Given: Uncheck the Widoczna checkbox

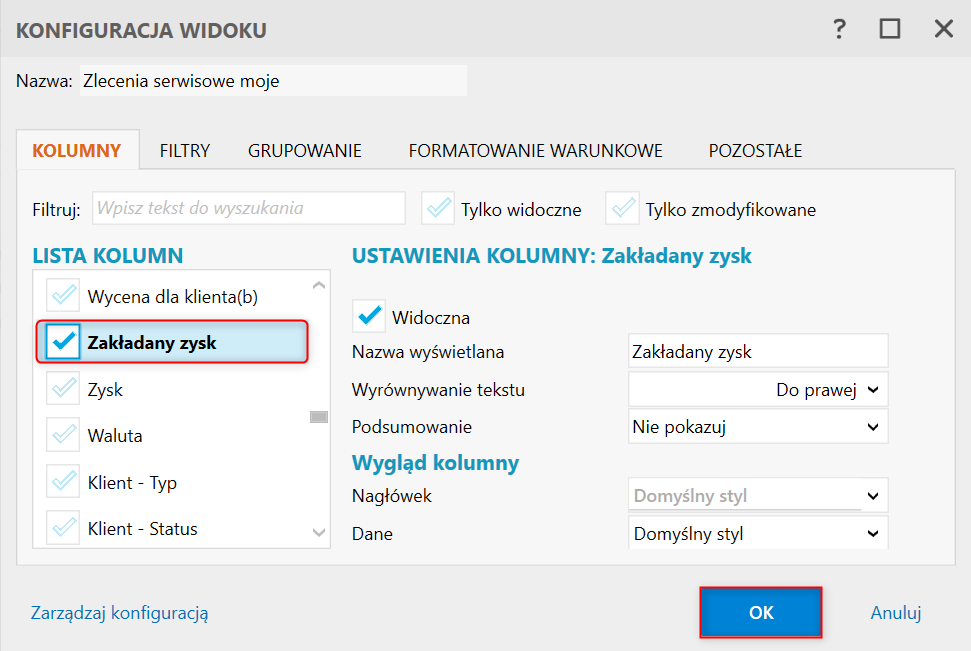Looking at the screenshot, I should pos(369,316).
